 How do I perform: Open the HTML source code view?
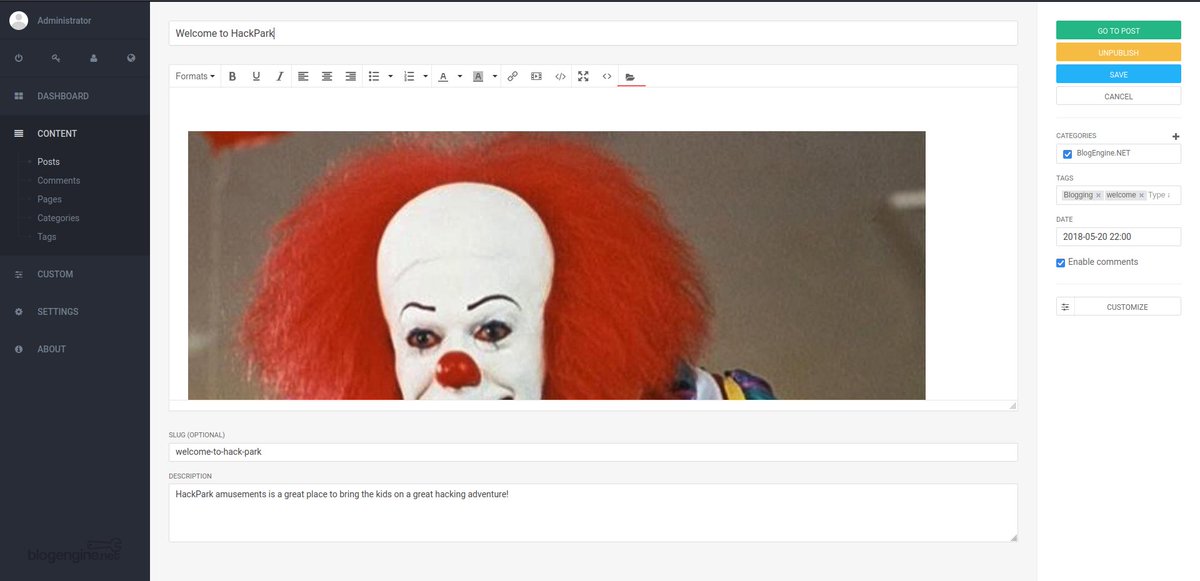click(x=607, y=76)
